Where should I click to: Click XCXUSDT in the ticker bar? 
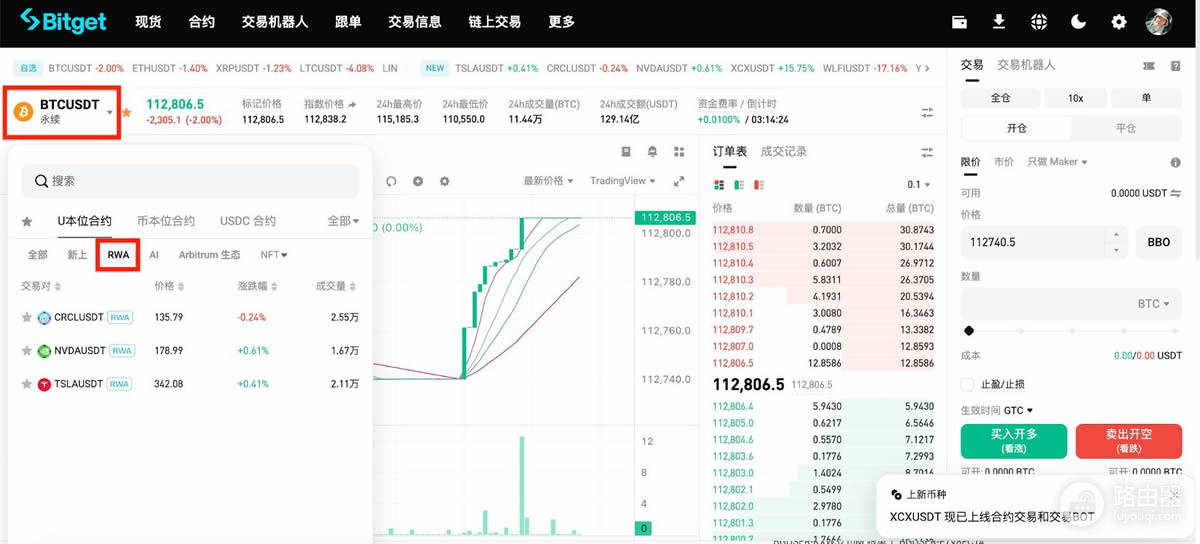(x=774, y=68)
